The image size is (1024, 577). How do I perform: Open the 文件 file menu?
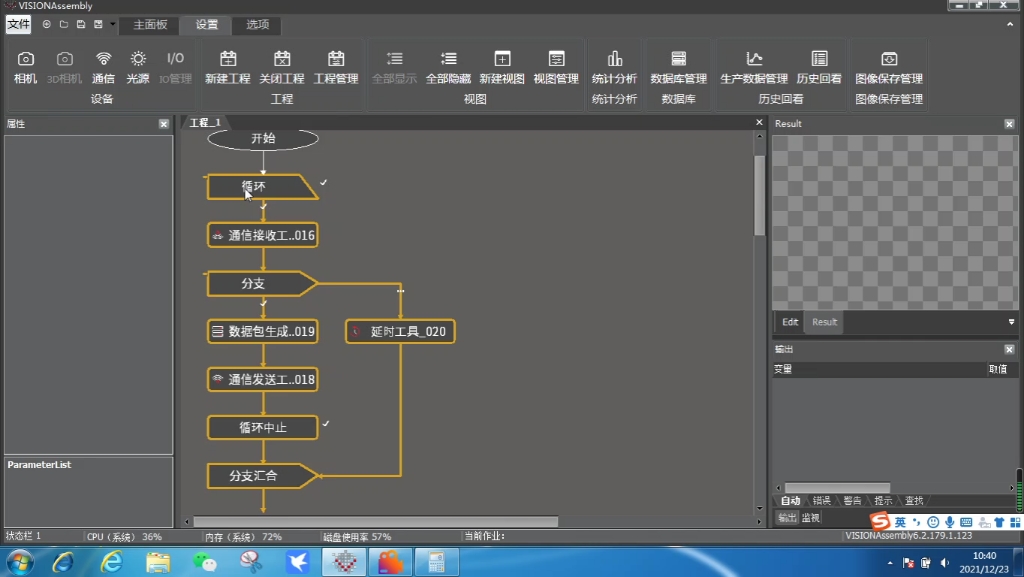(x=18, y=24)
